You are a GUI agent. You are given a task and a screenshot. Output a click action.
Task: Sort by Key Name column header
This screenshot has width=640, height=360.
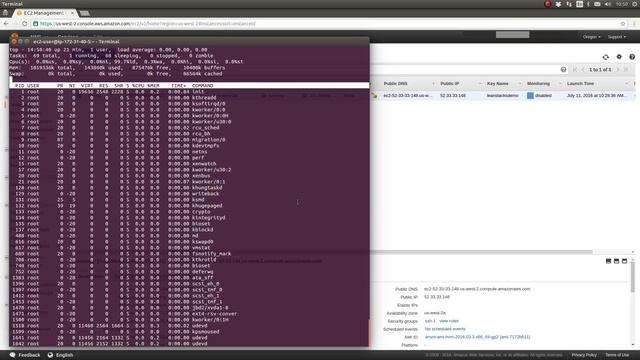click(x=498, y=84)
